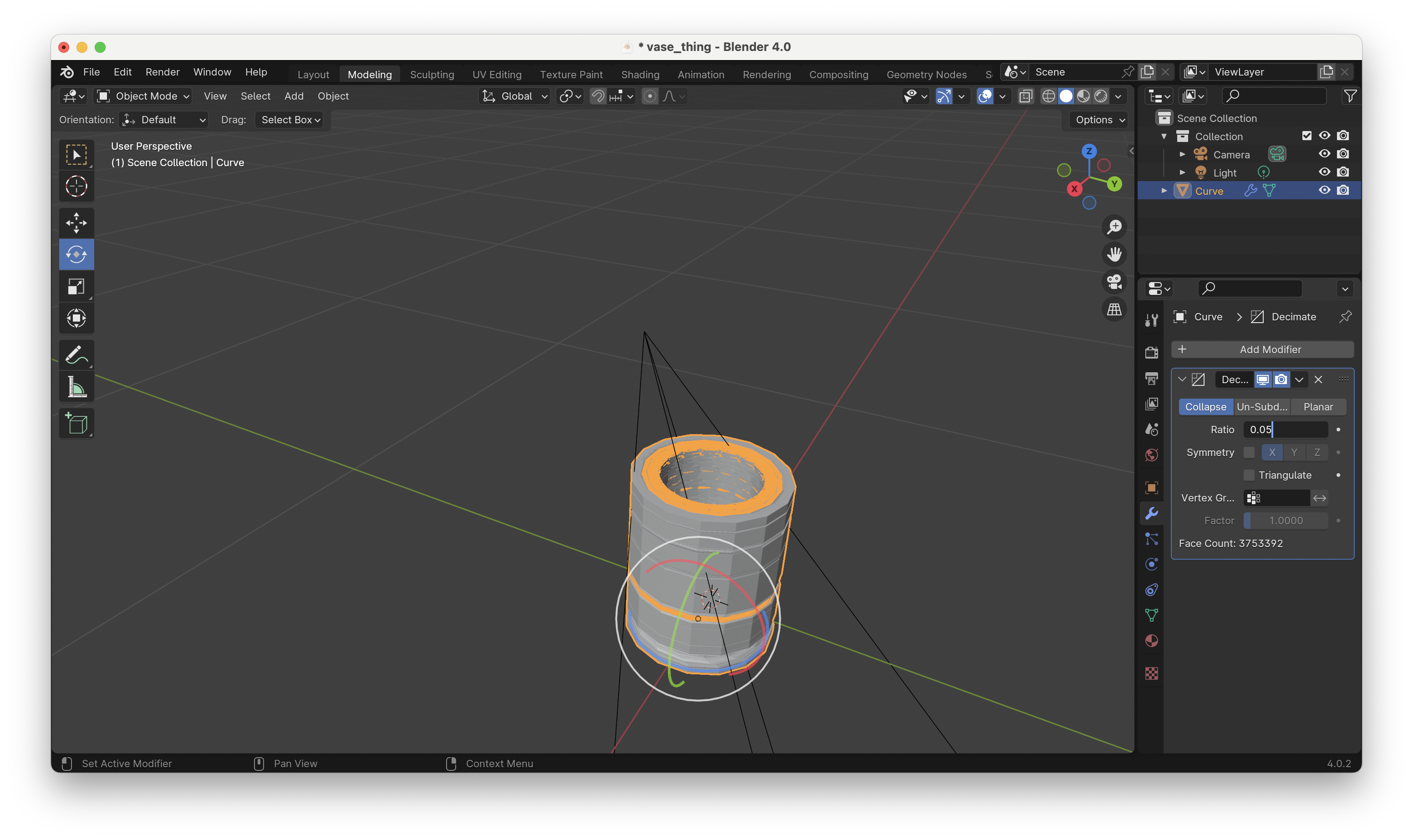Select the Planar decimate mode

point(1317,407)
